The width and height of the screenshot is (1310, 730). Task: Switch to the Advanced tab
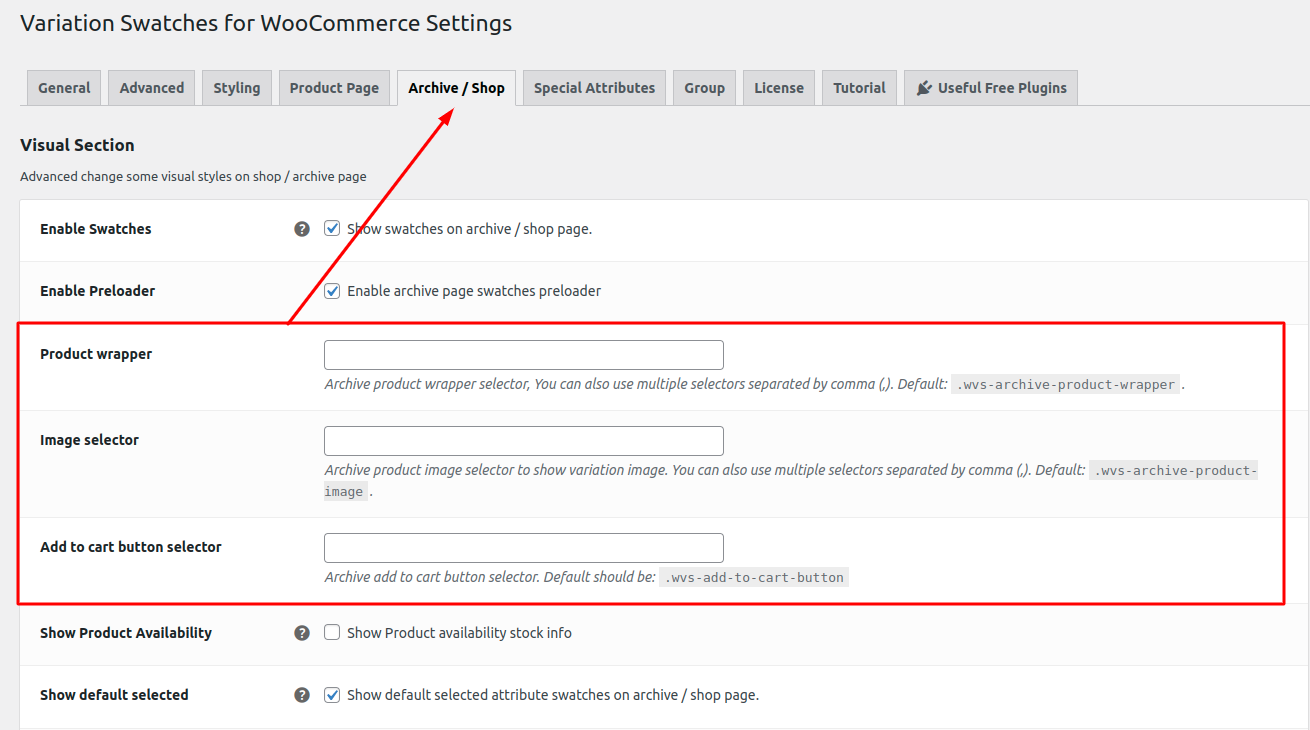pos(152,88)
